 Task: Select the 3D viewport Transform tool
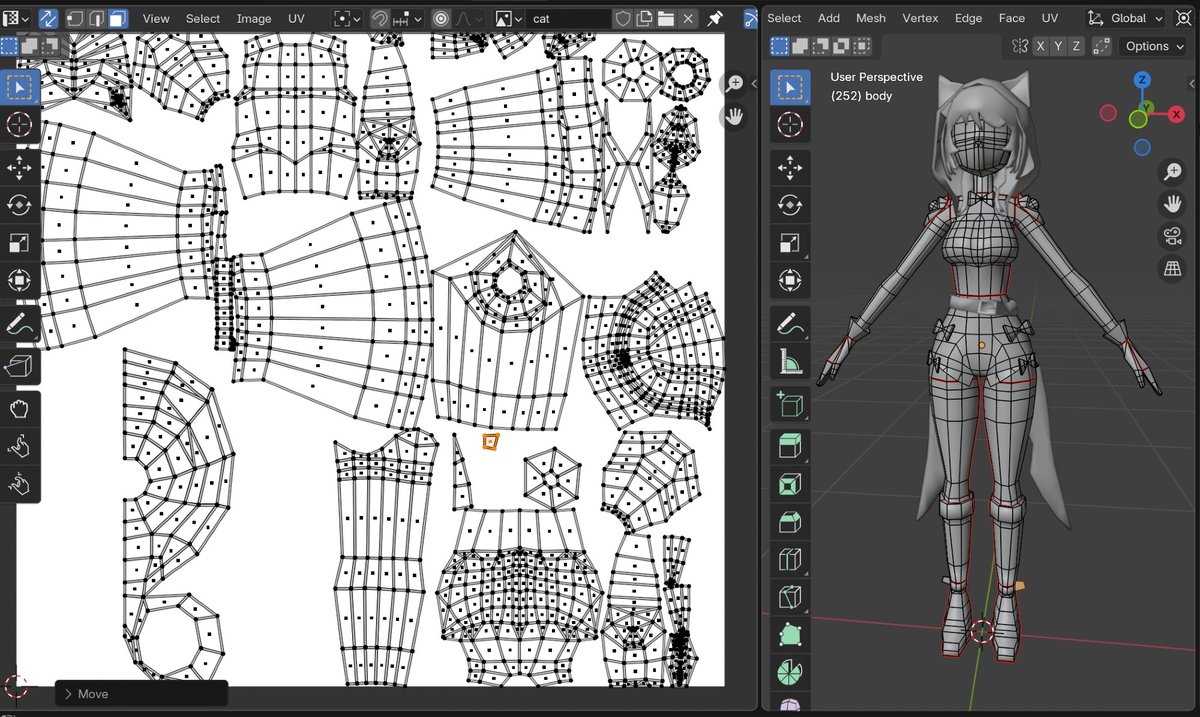[x=790, y=280]
